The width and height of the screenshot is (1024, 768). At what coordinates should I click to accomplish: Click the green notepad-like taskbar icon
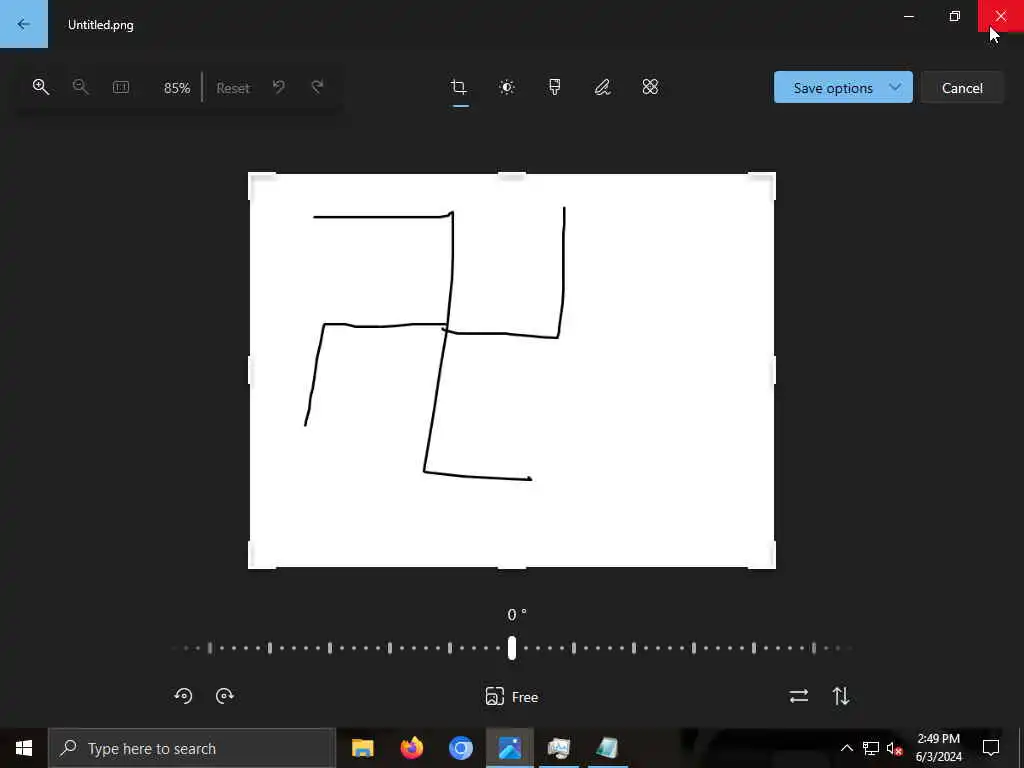[x=607, y=748]
